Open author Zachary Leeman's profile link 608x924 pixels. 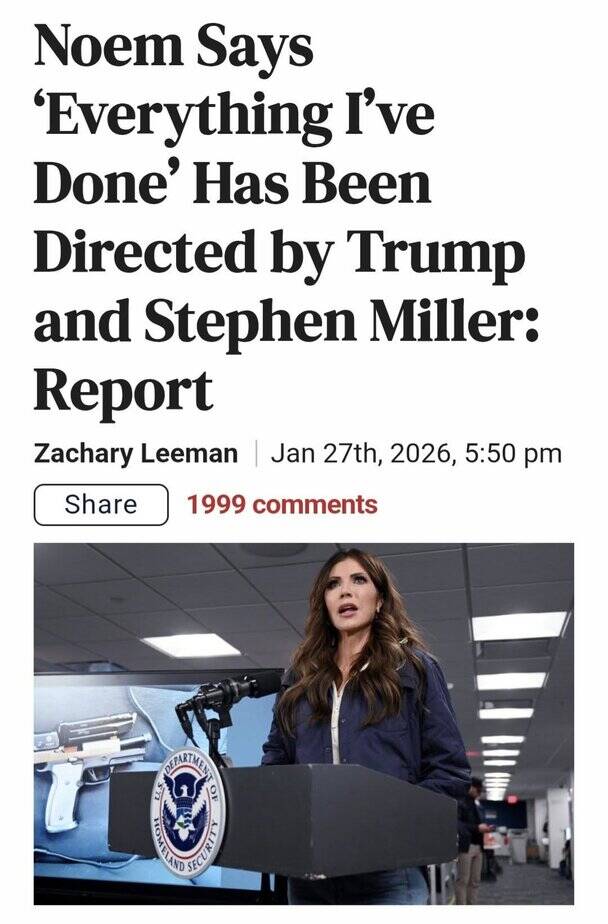[x=136, y=454]
